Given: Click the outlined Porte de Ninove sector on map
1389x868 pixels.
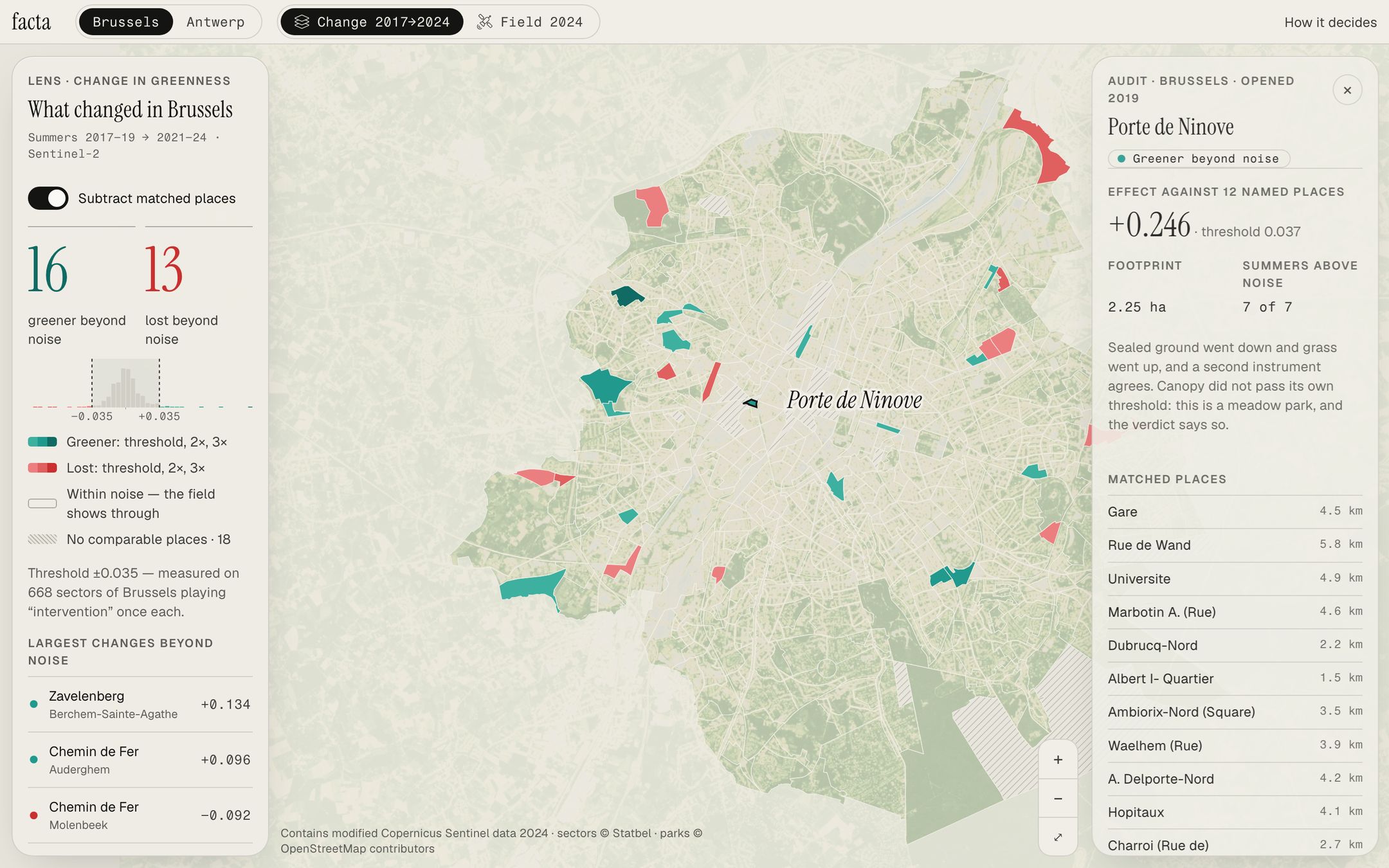Looking at the screenshot, I should pos(751,403).
